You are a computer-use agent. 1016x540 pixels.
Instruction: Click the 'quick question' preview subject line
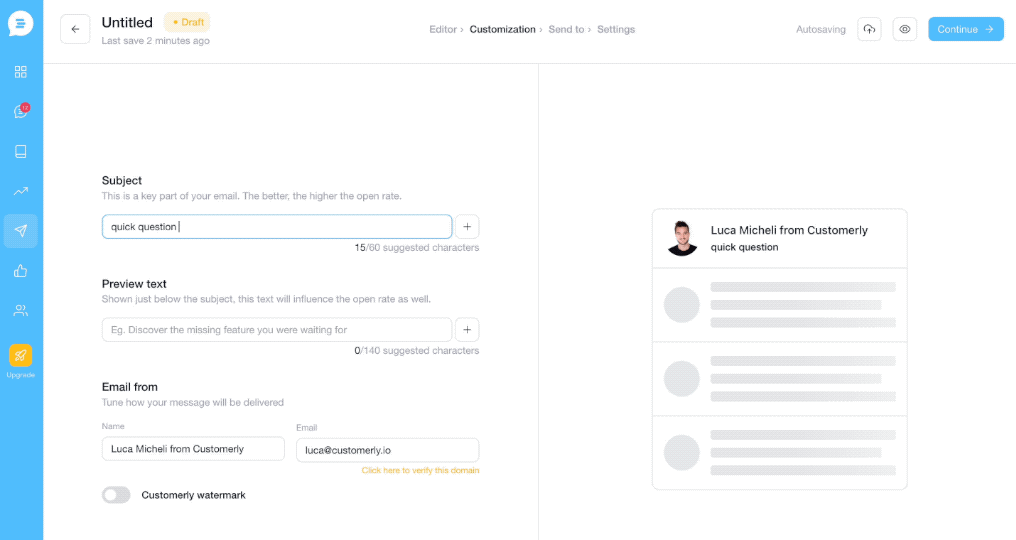[x=744, y=247]
